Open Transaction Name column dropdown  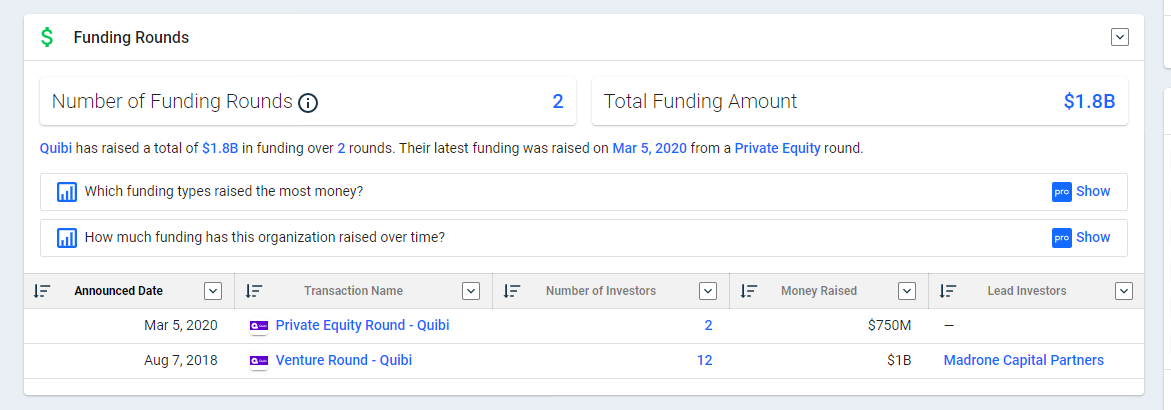coord(471,291)
